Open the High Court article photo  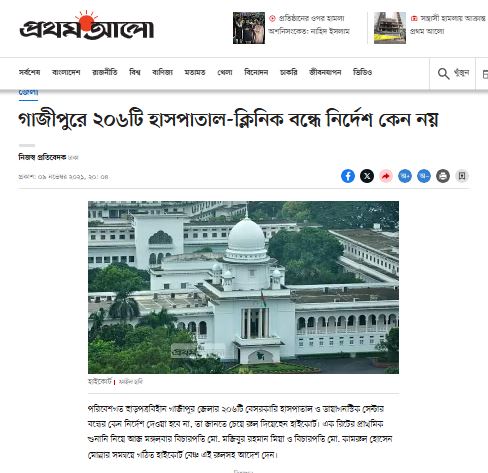pos(243,287)
